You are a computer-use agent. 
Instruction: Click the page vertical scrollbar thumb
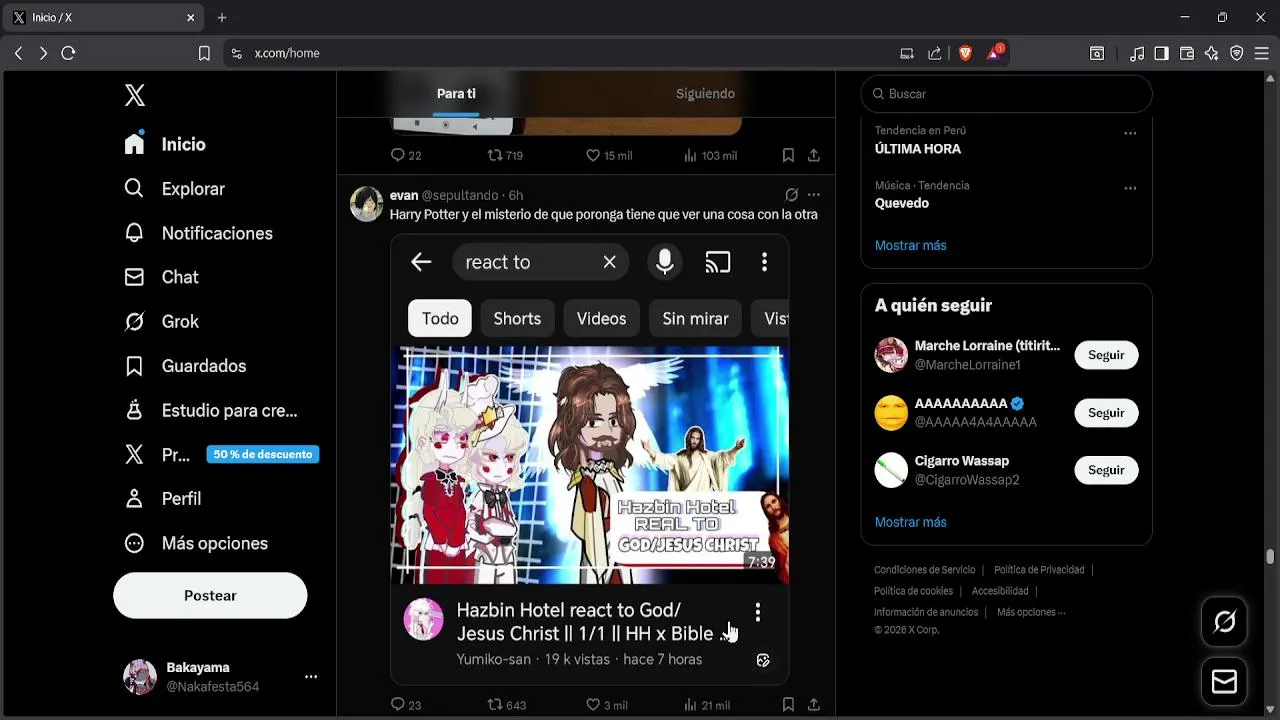tap(1270, 557)
